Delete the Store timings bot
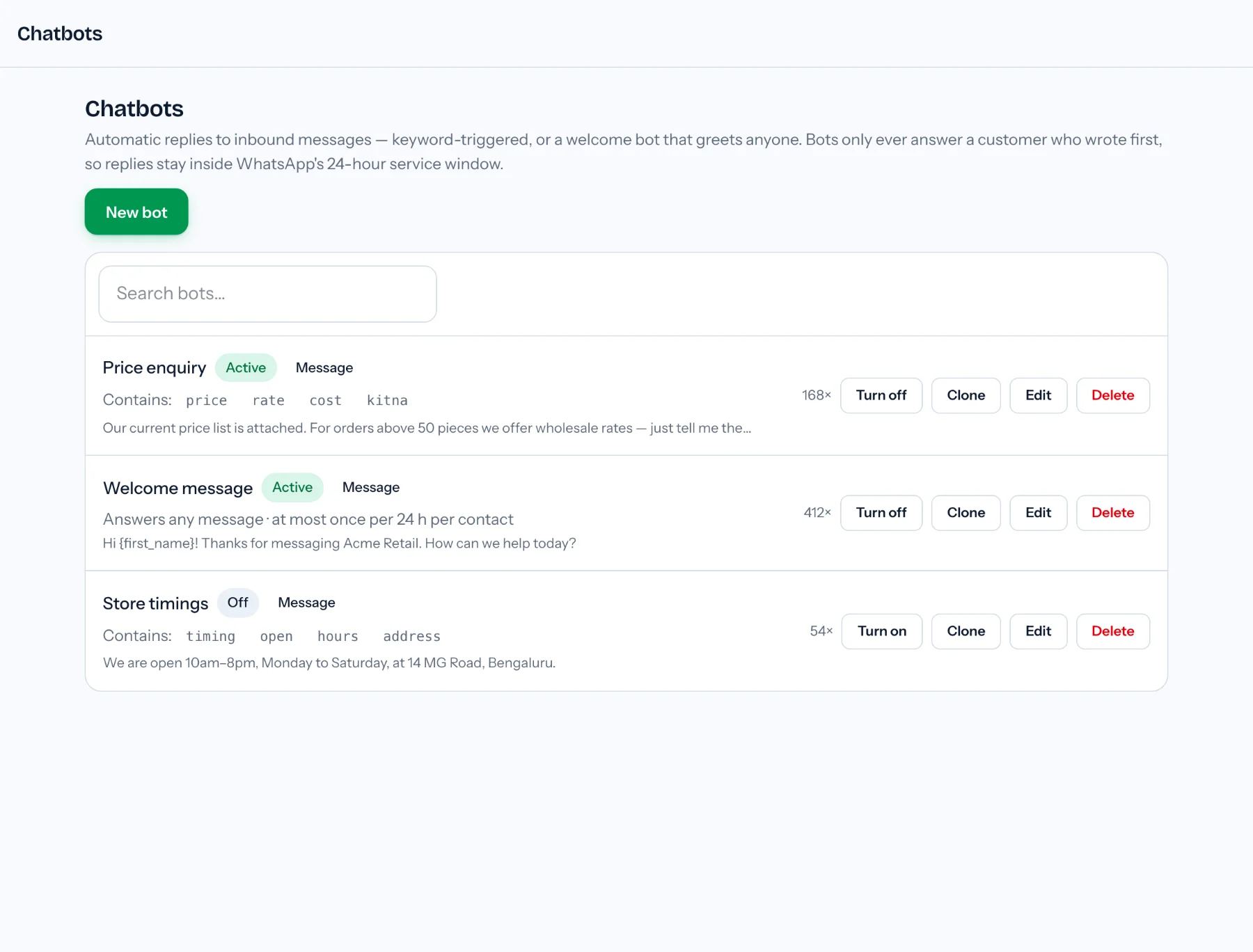Image resolution: width=1253 pixels, height=952 pixels. 1112,631
